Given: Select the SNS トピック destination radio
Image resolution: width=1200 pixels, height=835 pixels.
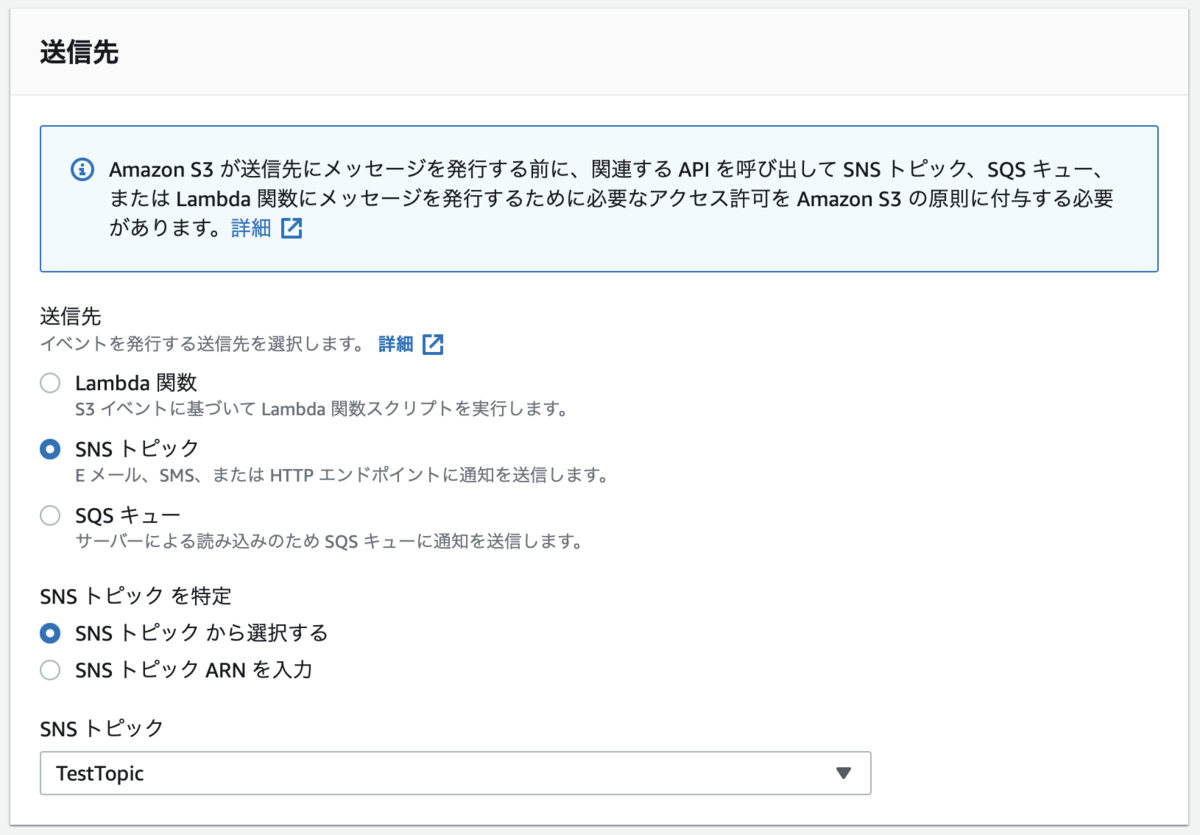Looking at the screenshot, I should click(x=50, y=449).
